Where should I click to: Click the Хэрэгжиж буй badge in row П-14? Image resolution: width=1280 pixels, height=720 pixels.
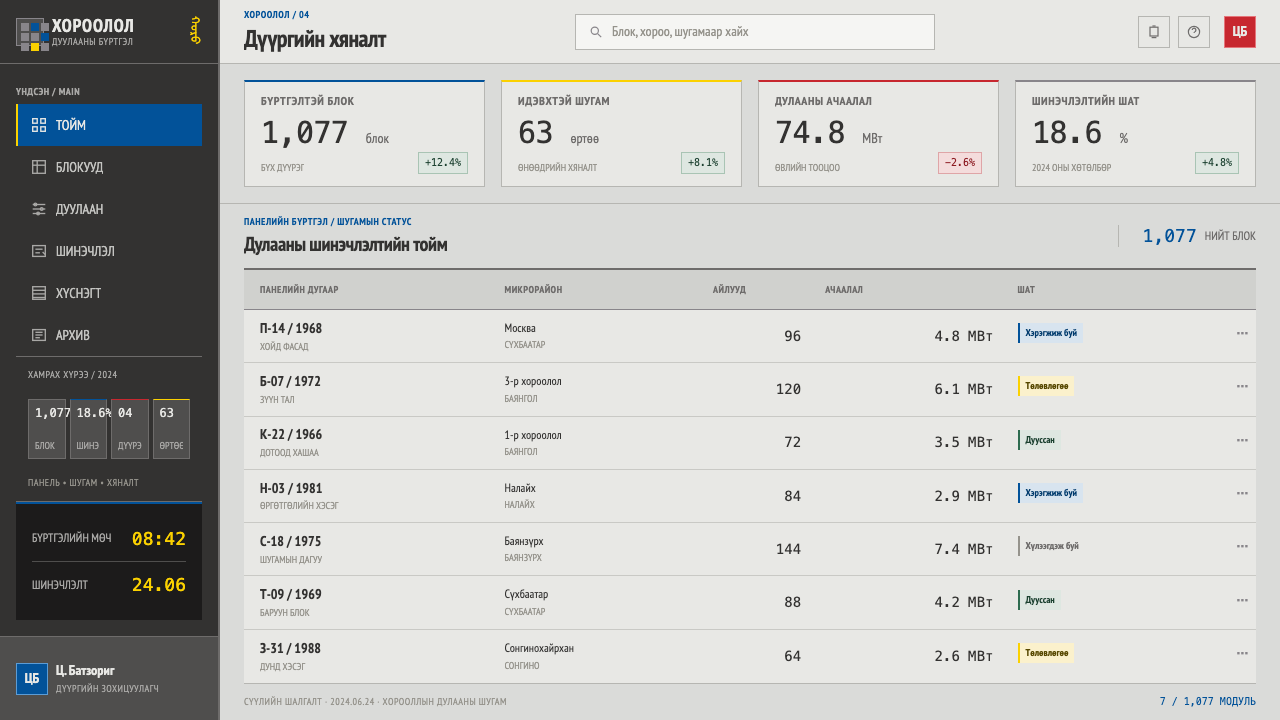click(1050, 333)
